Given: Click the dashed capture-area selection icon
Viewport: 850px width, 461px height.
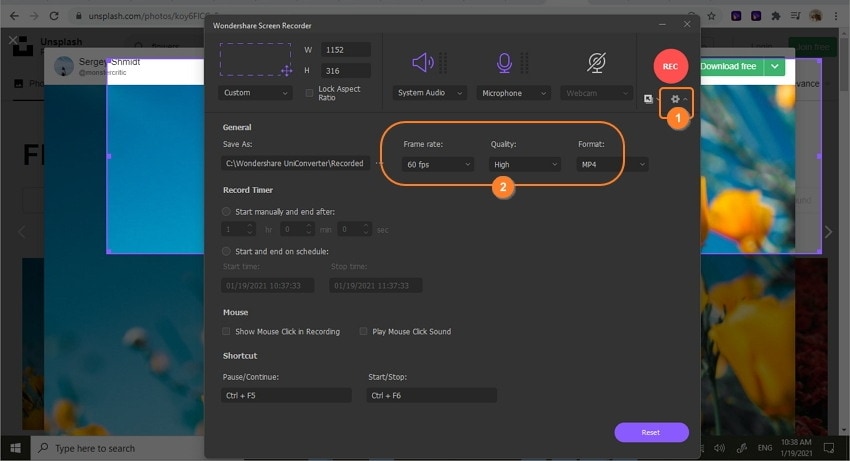Looking at the screenshot, I should coord(255,60).
